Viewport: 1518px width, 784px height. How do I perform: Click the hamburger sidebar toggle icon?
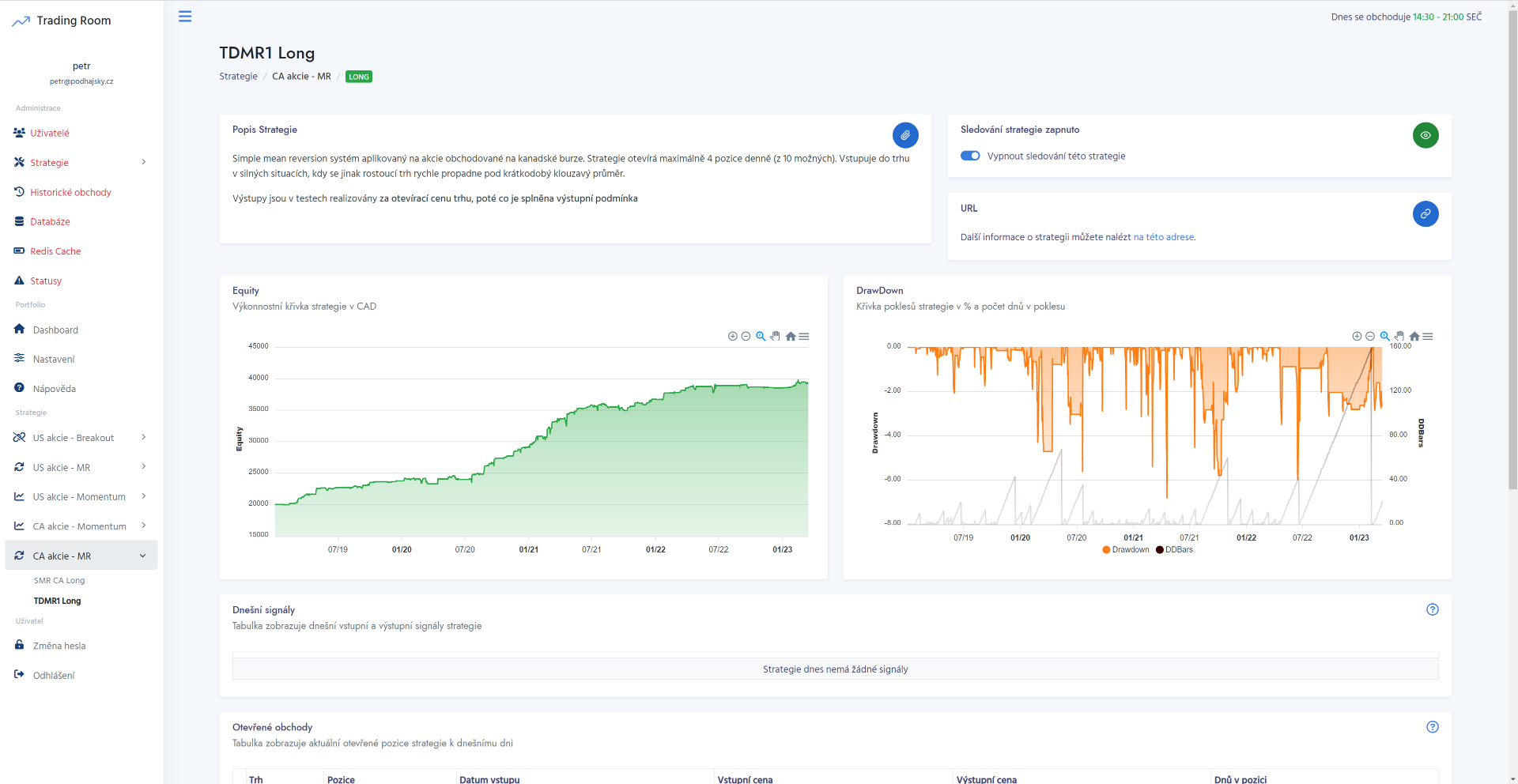pyautogui.click(x=185, y=17)
